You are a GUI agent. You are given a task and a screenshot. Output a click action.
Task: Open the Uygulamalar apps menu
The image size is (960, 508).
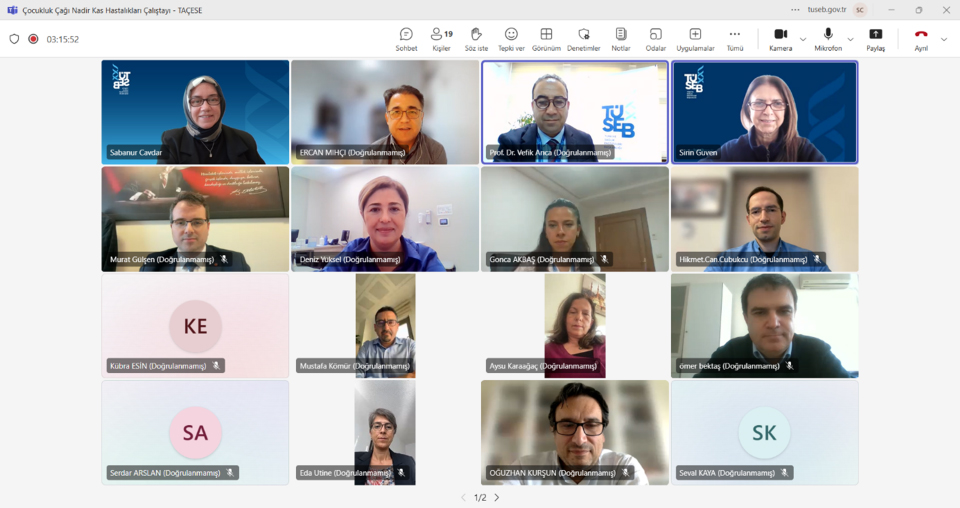click(x=695, y=39)
